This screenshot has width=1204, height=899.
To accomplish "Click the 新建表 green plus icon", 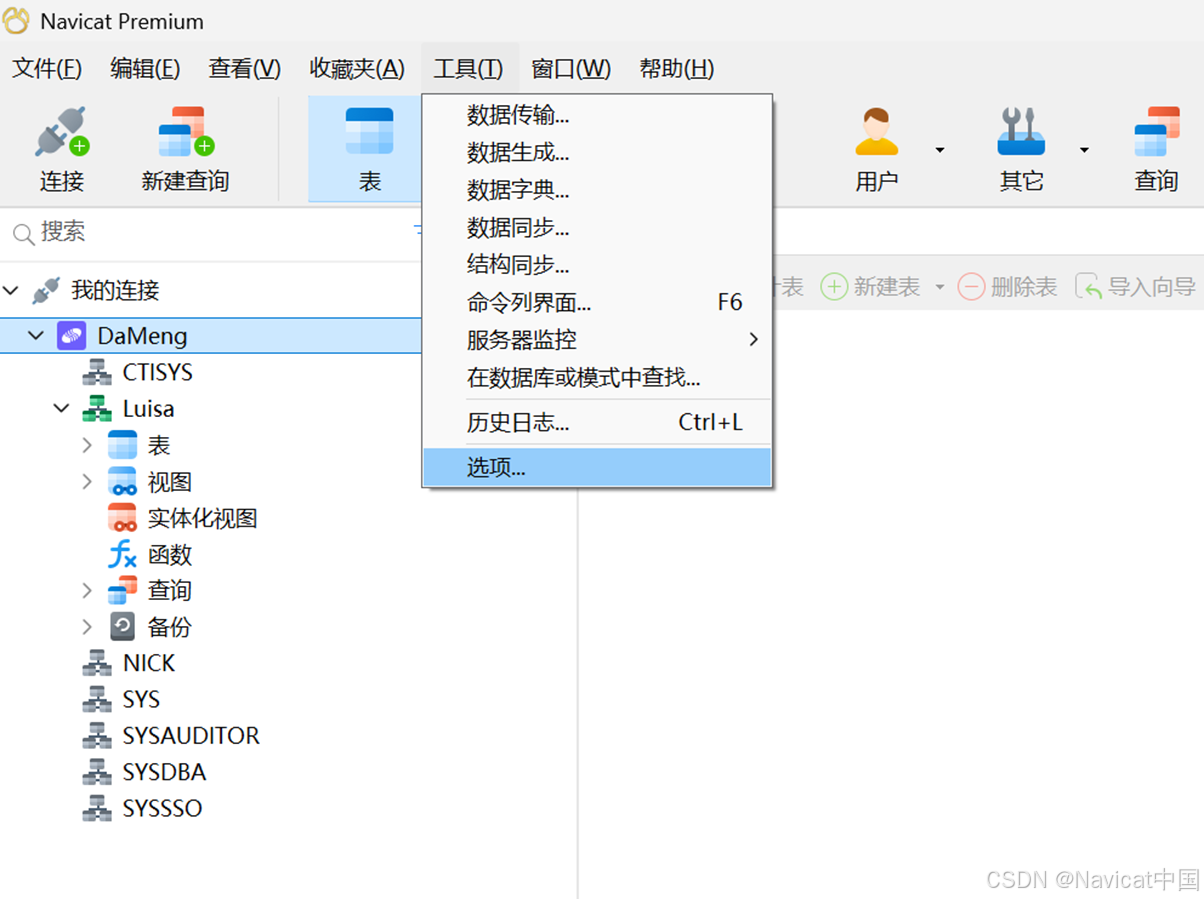I will coord(834,287).
